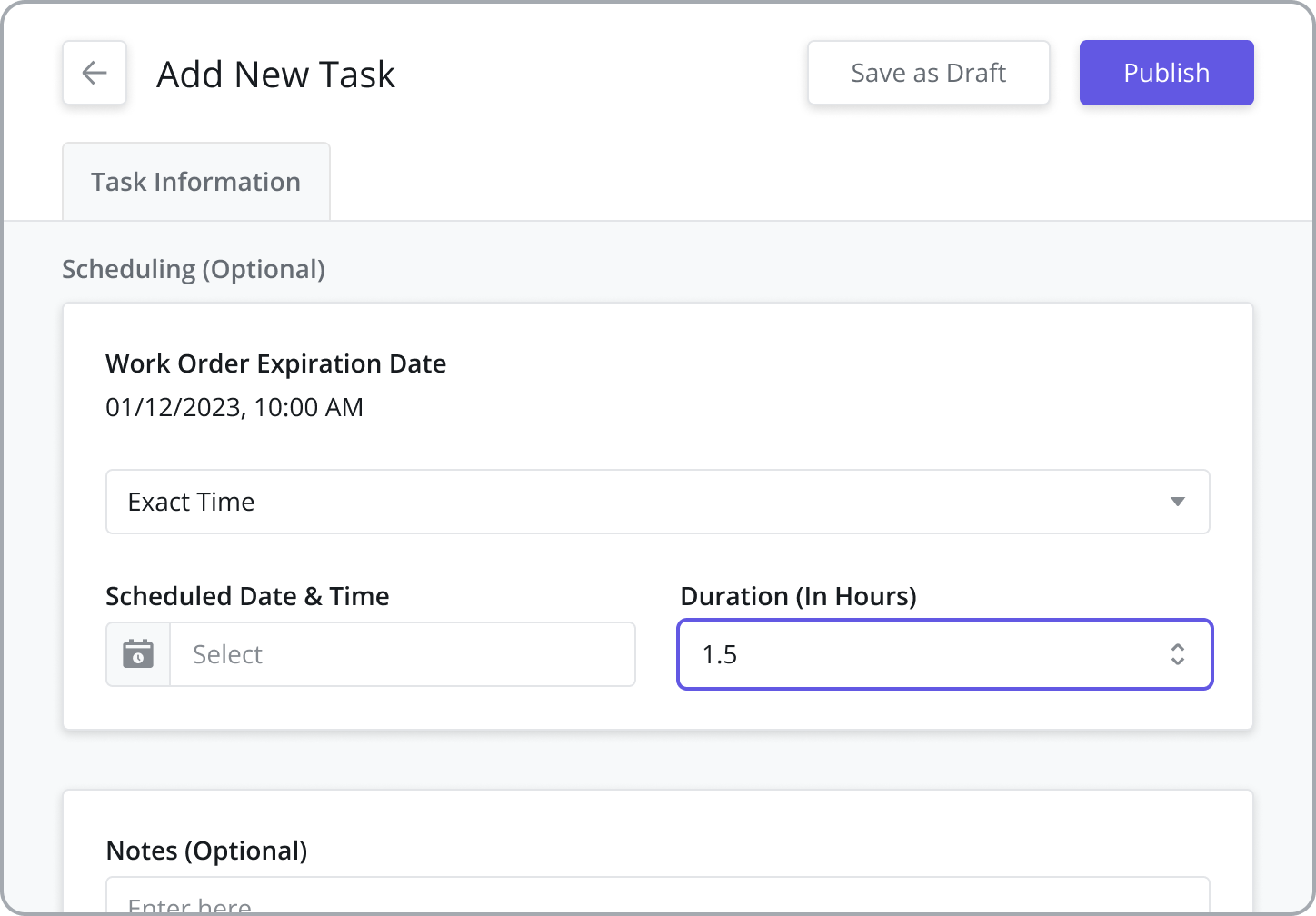Click the Save as Draft button
1316x916 pixels.
coord(929,73)
